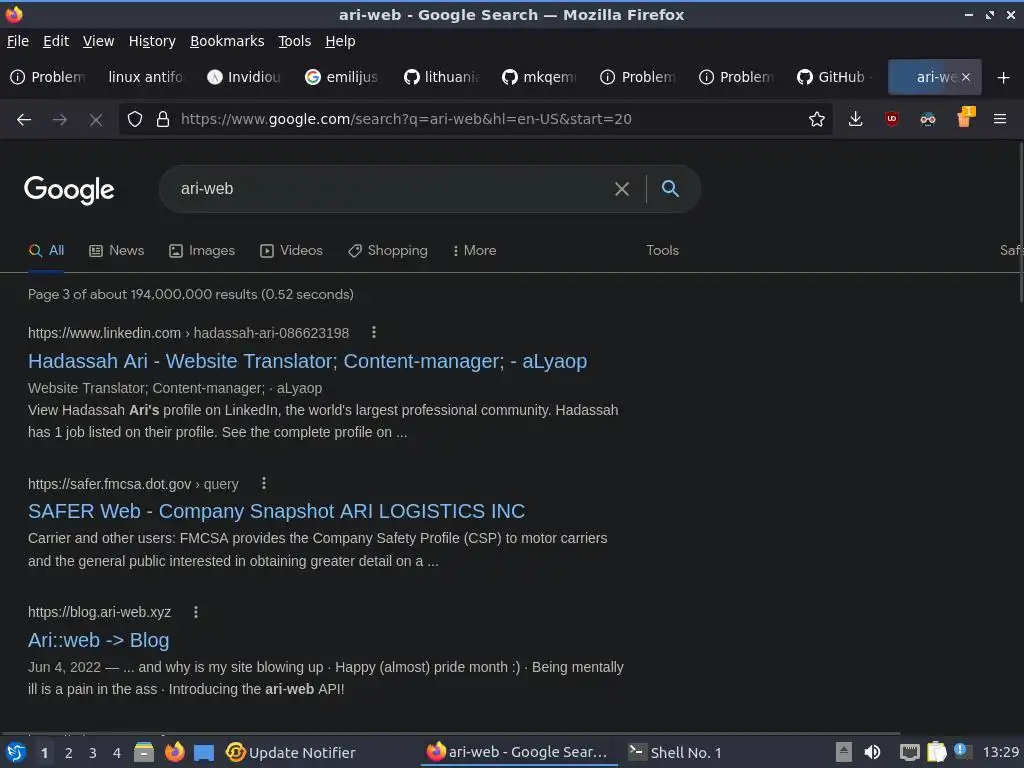Open the uBlock Origin extension icon
The height and width of the screenshot is (768, 1024).
pyautogui.click(x=891, y=119)
